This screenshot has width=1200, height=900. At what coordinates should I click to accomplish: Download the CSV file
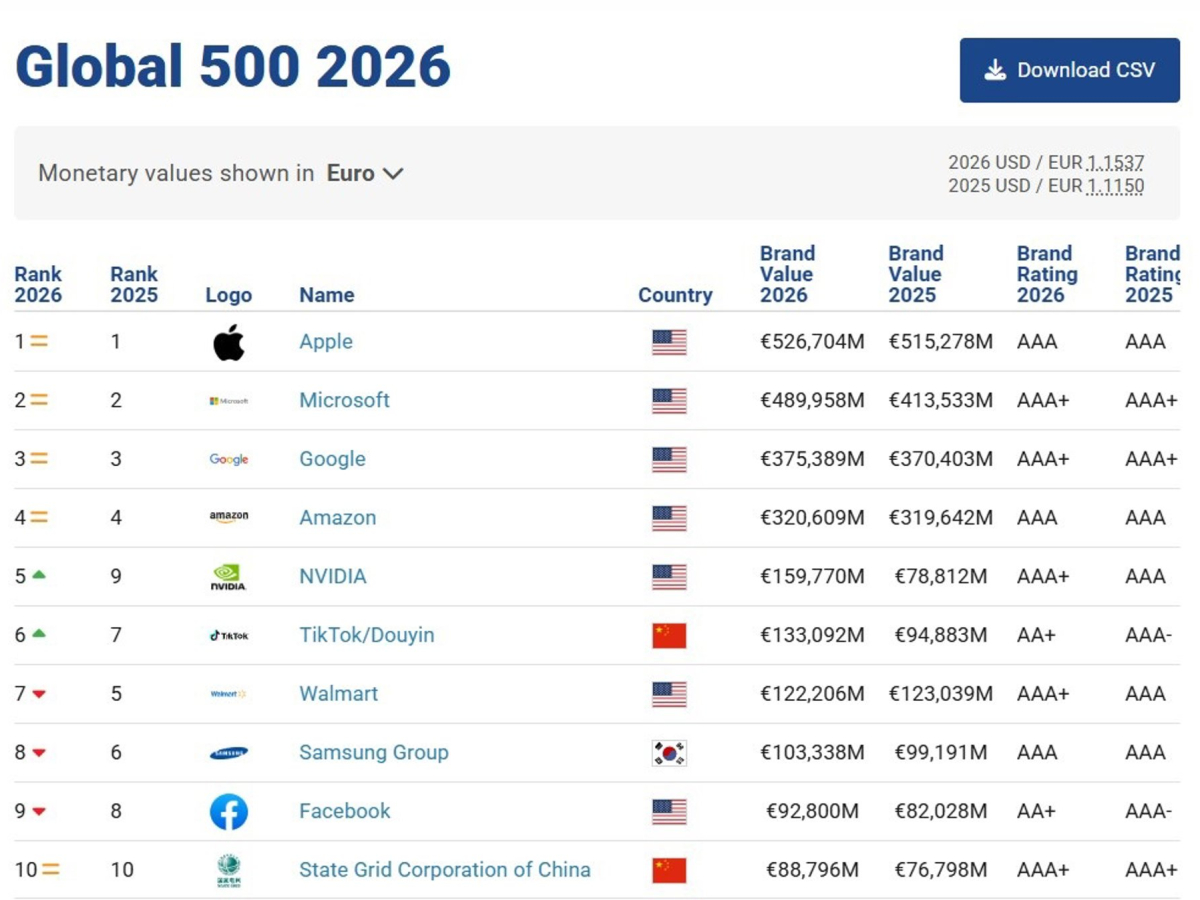coord(1069,70)
